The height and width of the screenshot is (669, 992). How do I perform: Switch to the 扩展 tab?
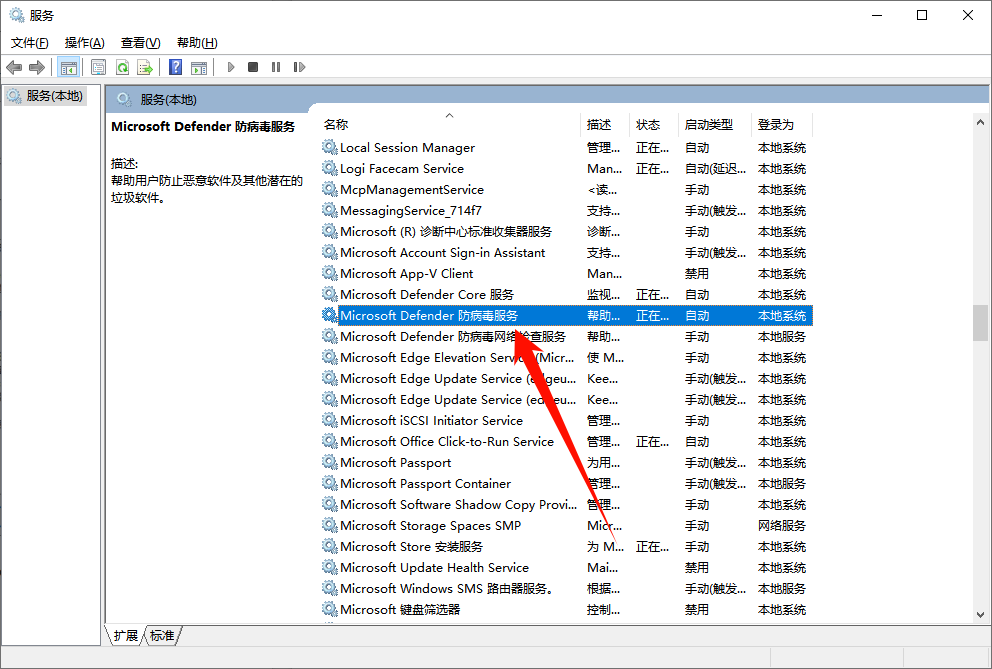pyautogui.click(x=126, y=635)
